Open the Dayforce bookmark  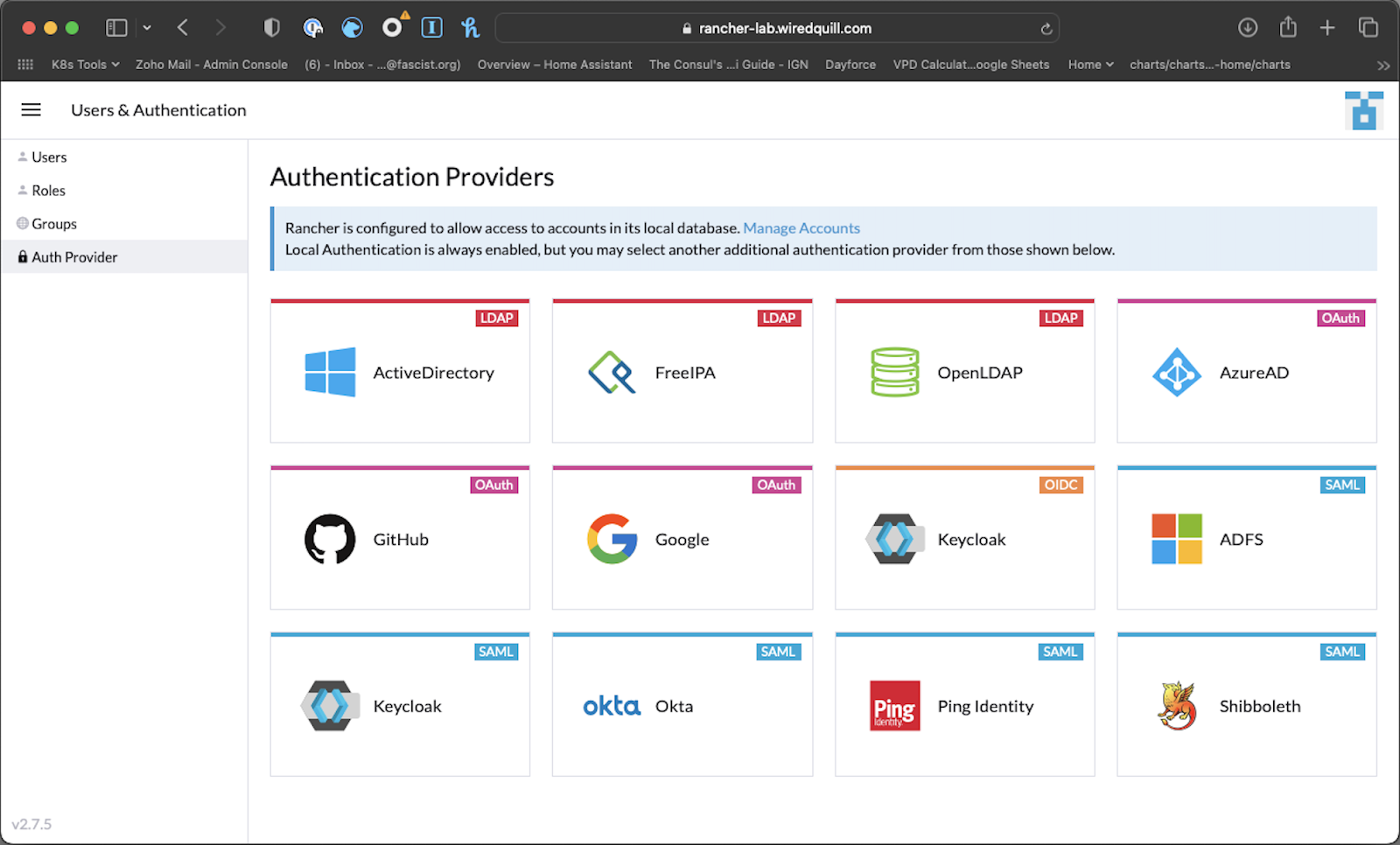click(850, 65)
